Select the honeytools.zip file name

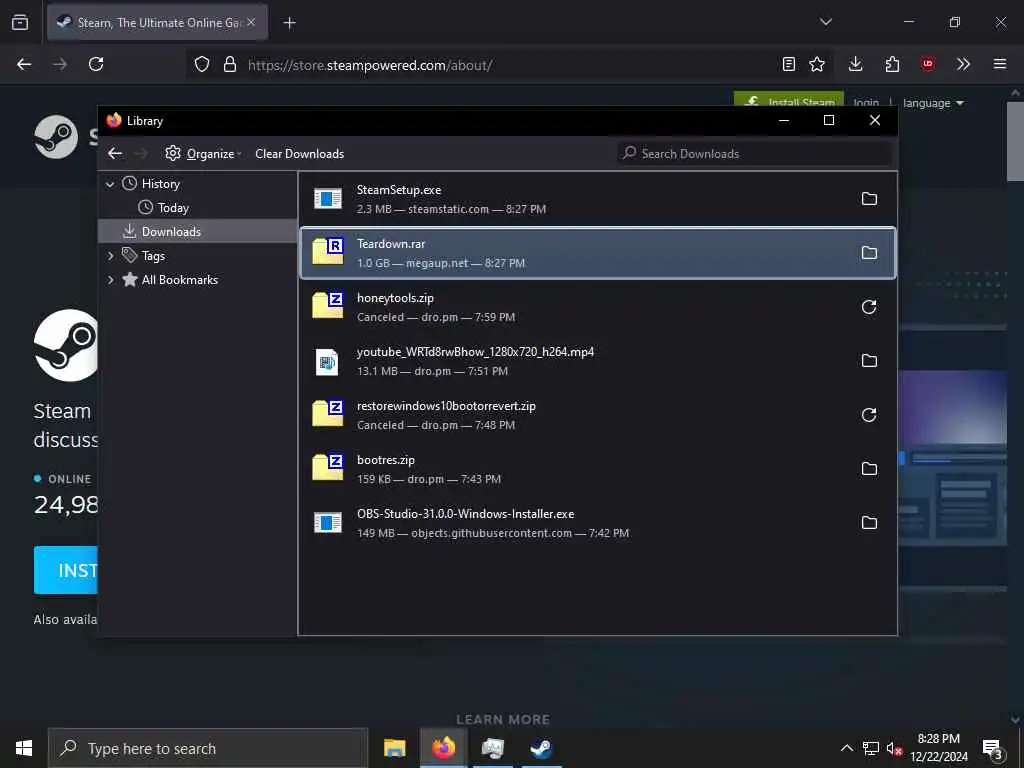click(395, 298)
